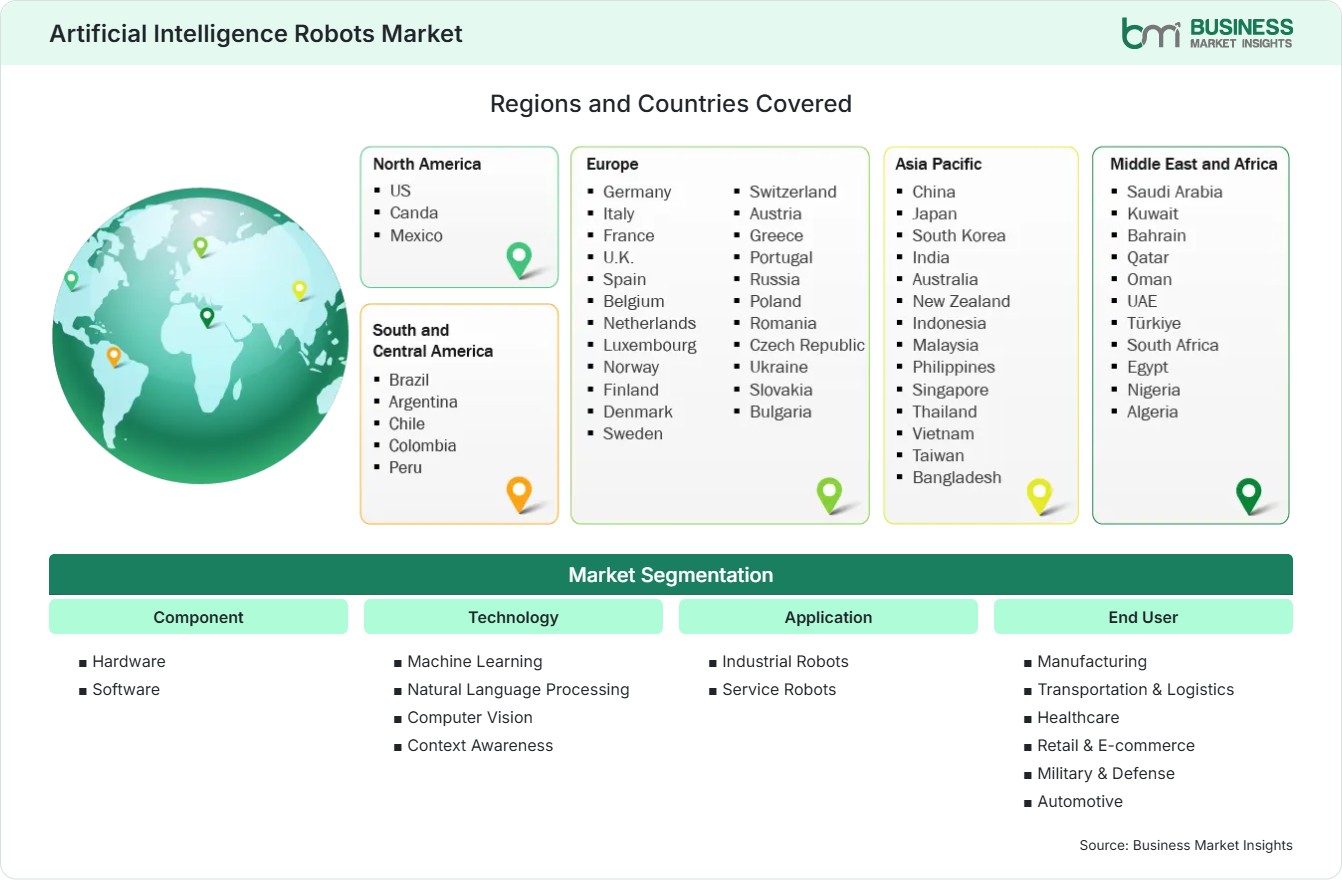This screenshot has height=880, width=1342.
Task: Click U.K. in Europe list
Action: click(x=618, y=257)
